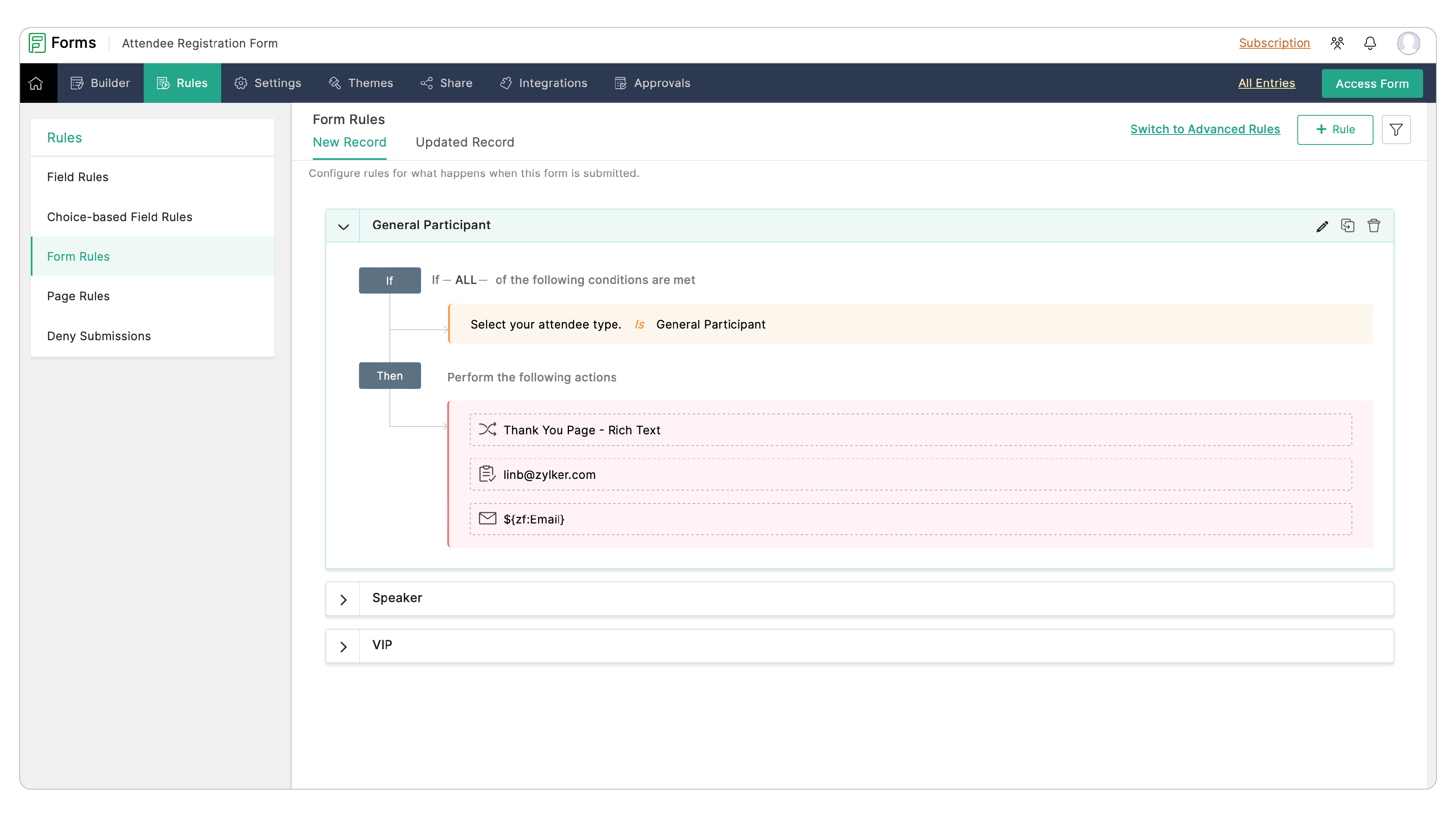Click the Attendee Registration Form title
Viewport: 1456px width, 817px height.
pos(199,43)
